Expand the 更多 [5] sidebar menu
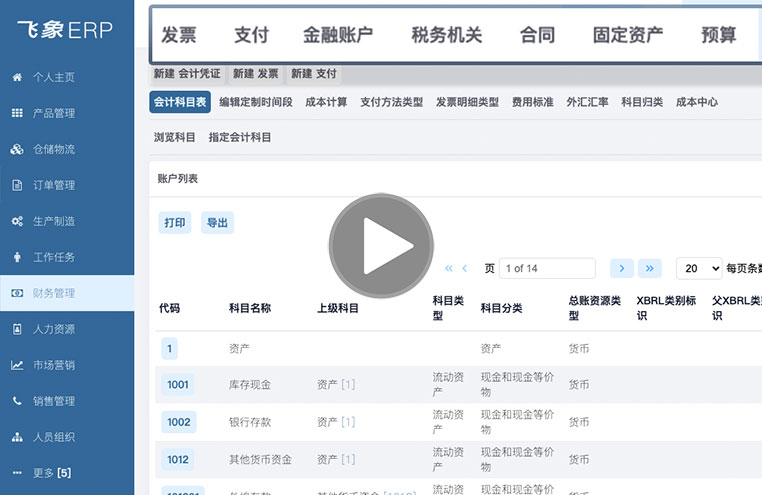Image resolution: width=762 pixels, height=495 pixels. [52, 472]
